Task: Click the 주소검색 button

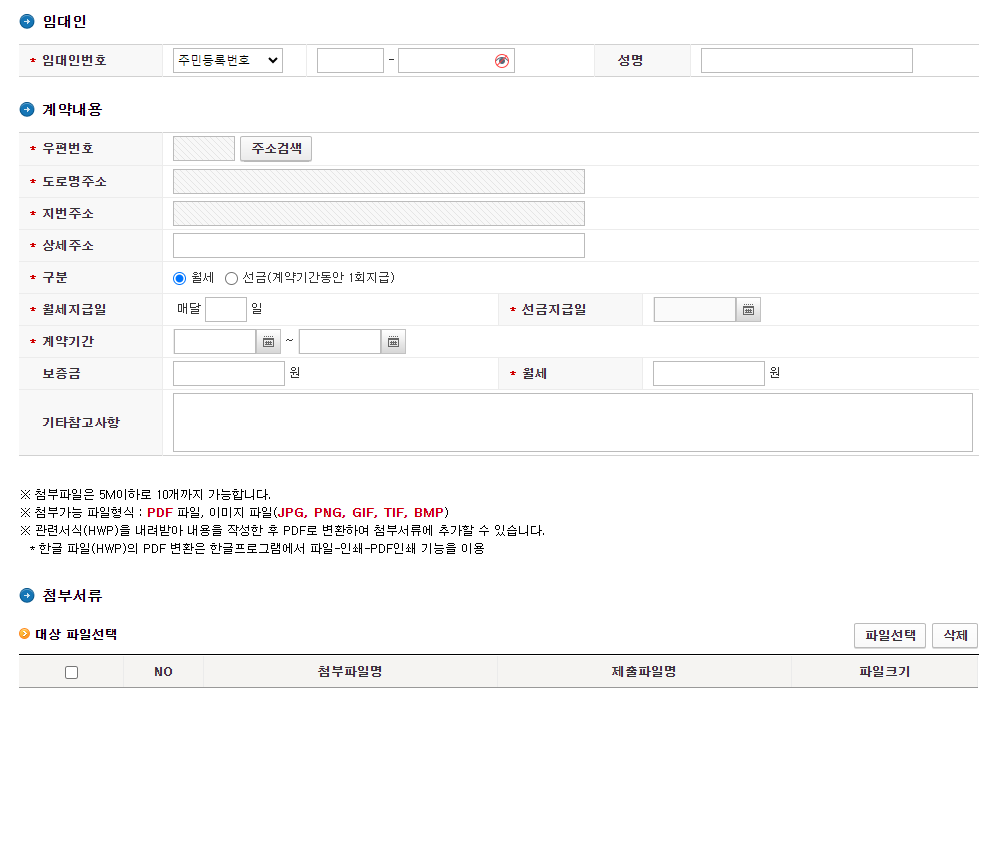Action: (276, 149)
